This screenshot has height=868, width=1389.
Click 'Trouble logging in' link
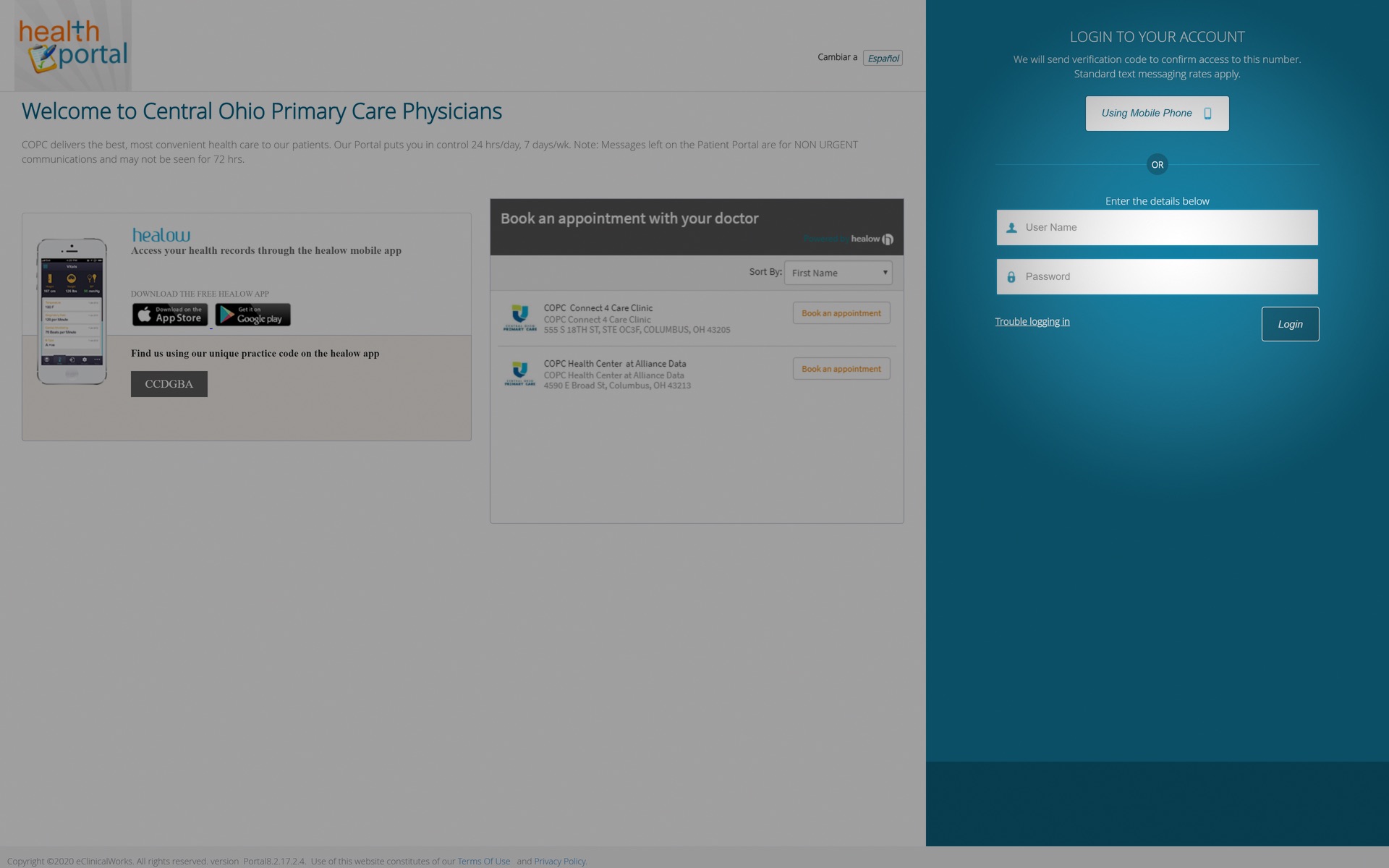coord(1032,322)
